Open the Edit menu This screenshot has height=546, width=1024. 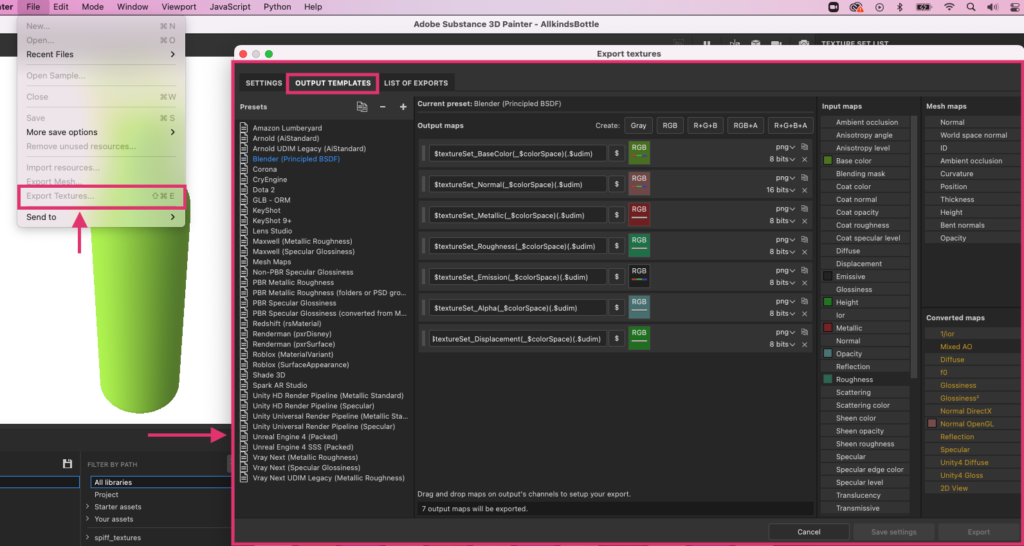(x=61, y=7)
